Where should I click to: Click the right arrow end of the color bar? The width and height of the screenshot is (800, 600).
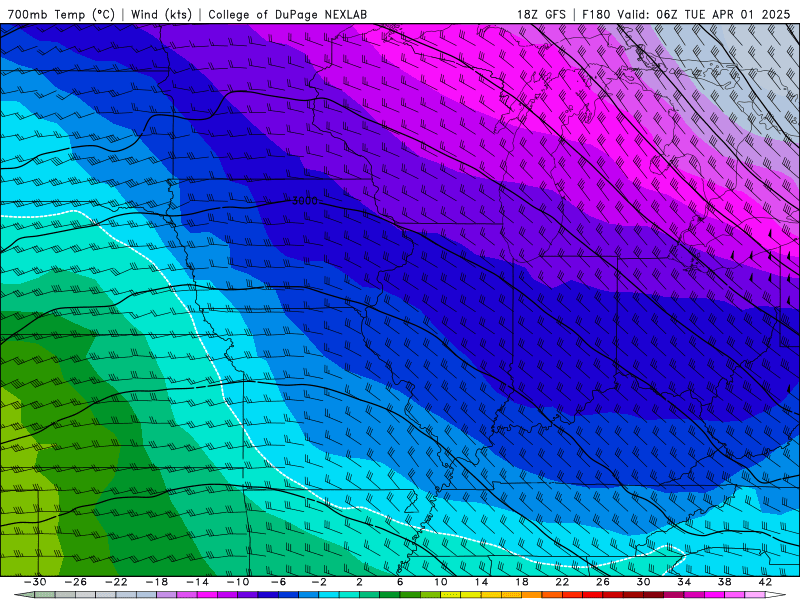(776, 595)
